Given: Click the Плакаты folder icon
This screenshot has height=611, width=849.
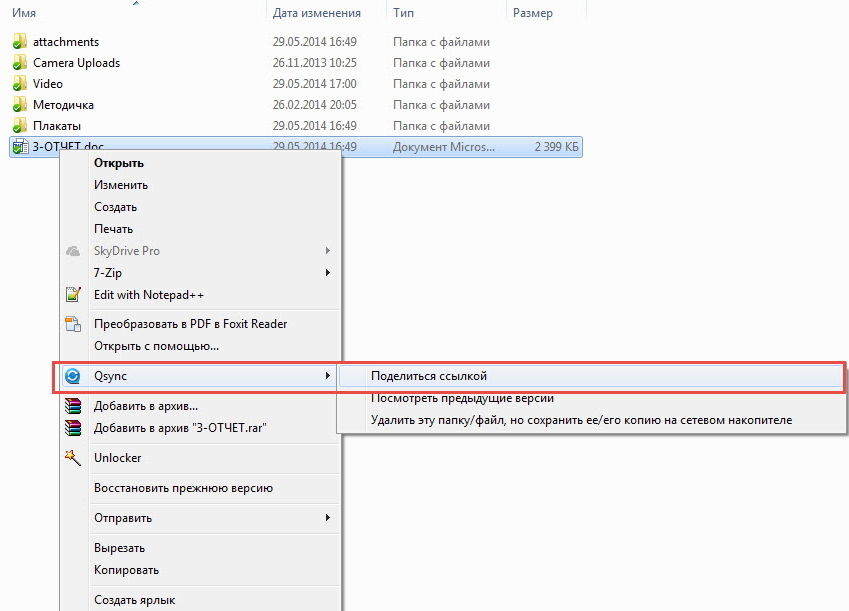Looking at the screenshot, I should 19,126.
